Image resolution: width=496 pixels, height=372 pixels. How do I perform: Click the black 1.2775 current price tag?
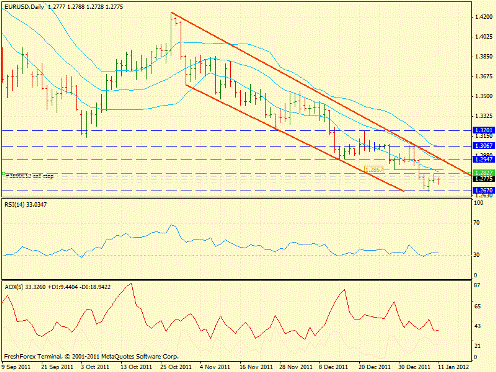pyautogui.click(x=484, y=179)
